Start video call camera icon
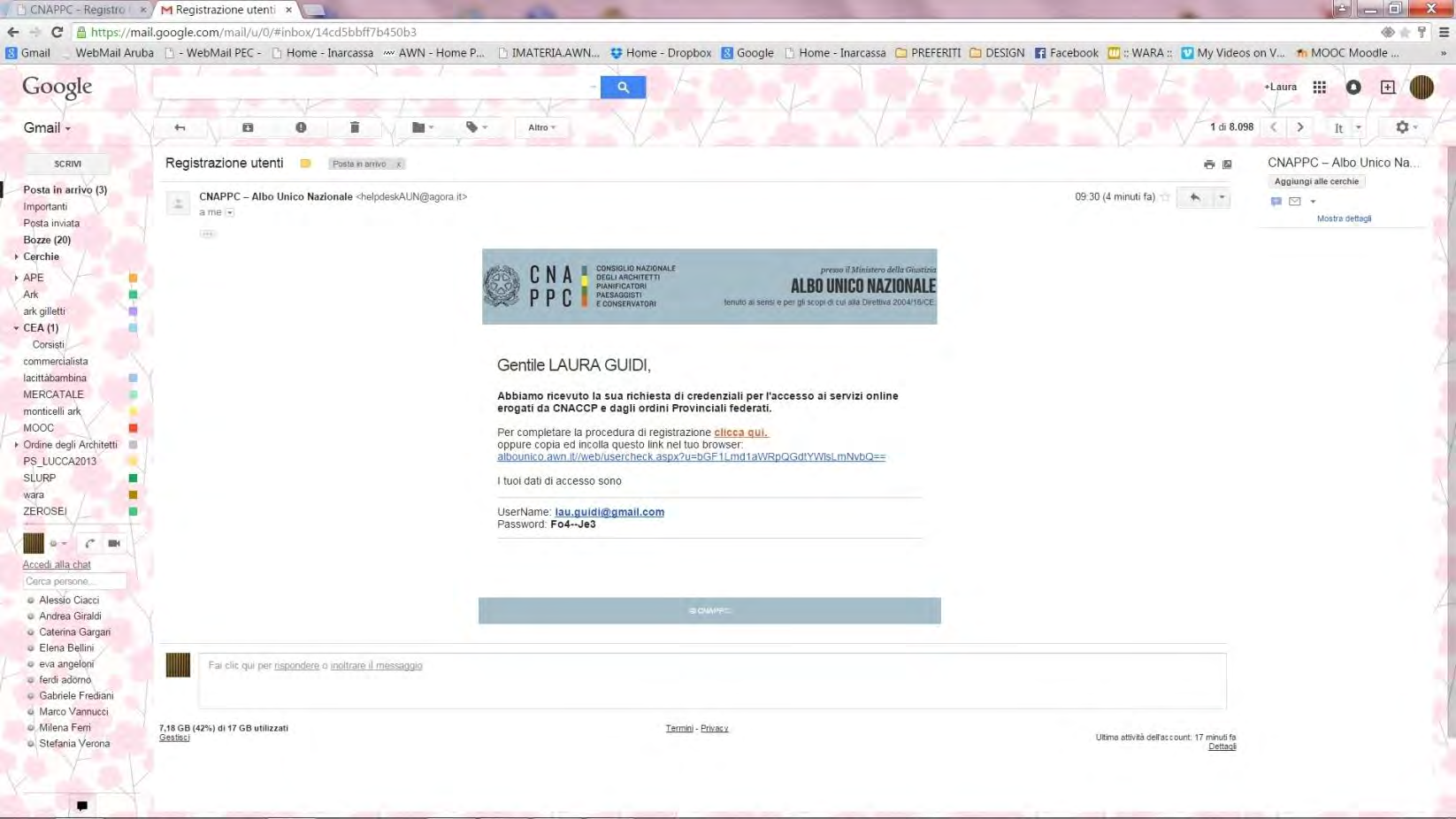The width and height of the screenshot is (1456, 819). [114, 543]
